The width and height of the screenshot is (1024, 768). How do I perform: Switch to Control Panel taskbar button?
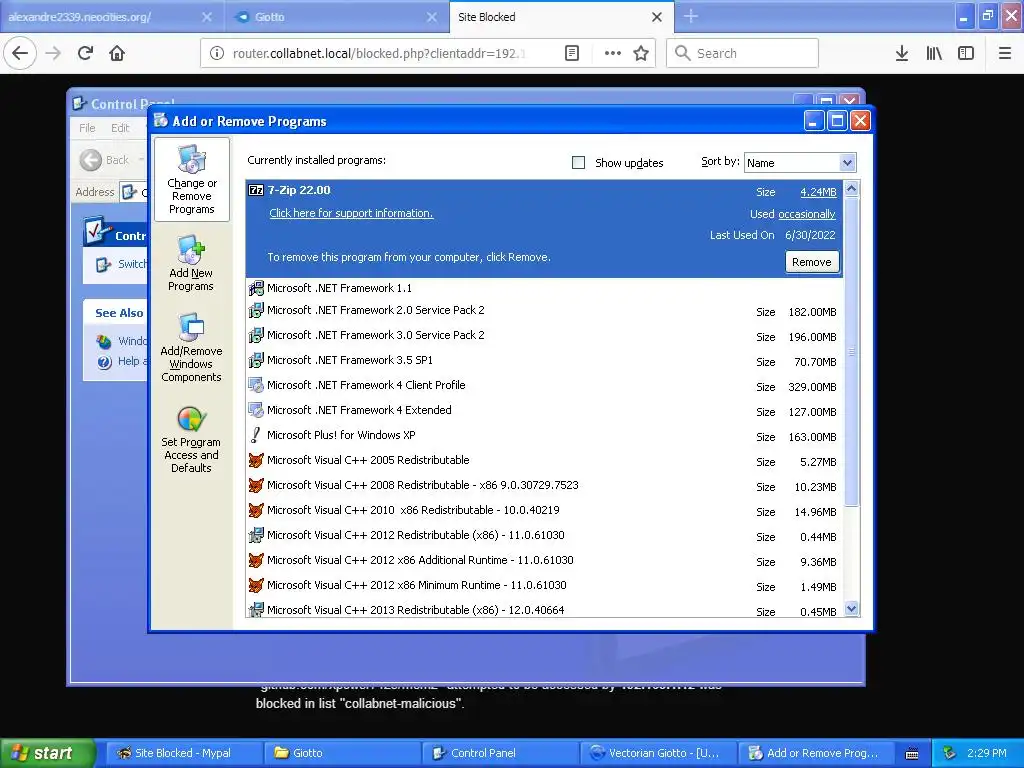pos(500,753)
